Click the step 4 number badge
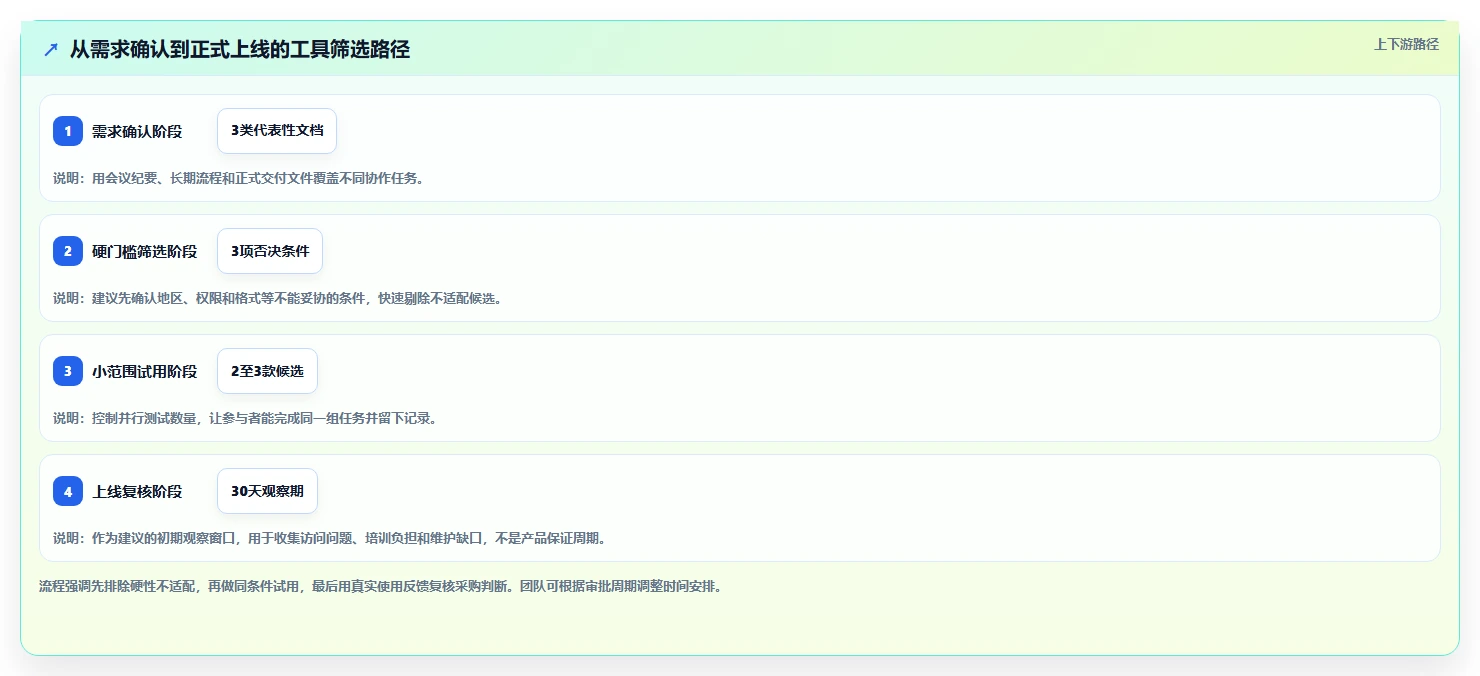 68,491
